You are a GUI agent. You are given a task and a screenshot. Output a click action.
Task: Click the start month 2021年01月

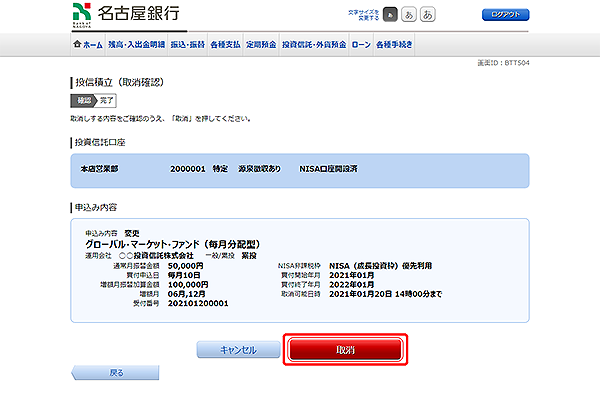tap(352, 275)
